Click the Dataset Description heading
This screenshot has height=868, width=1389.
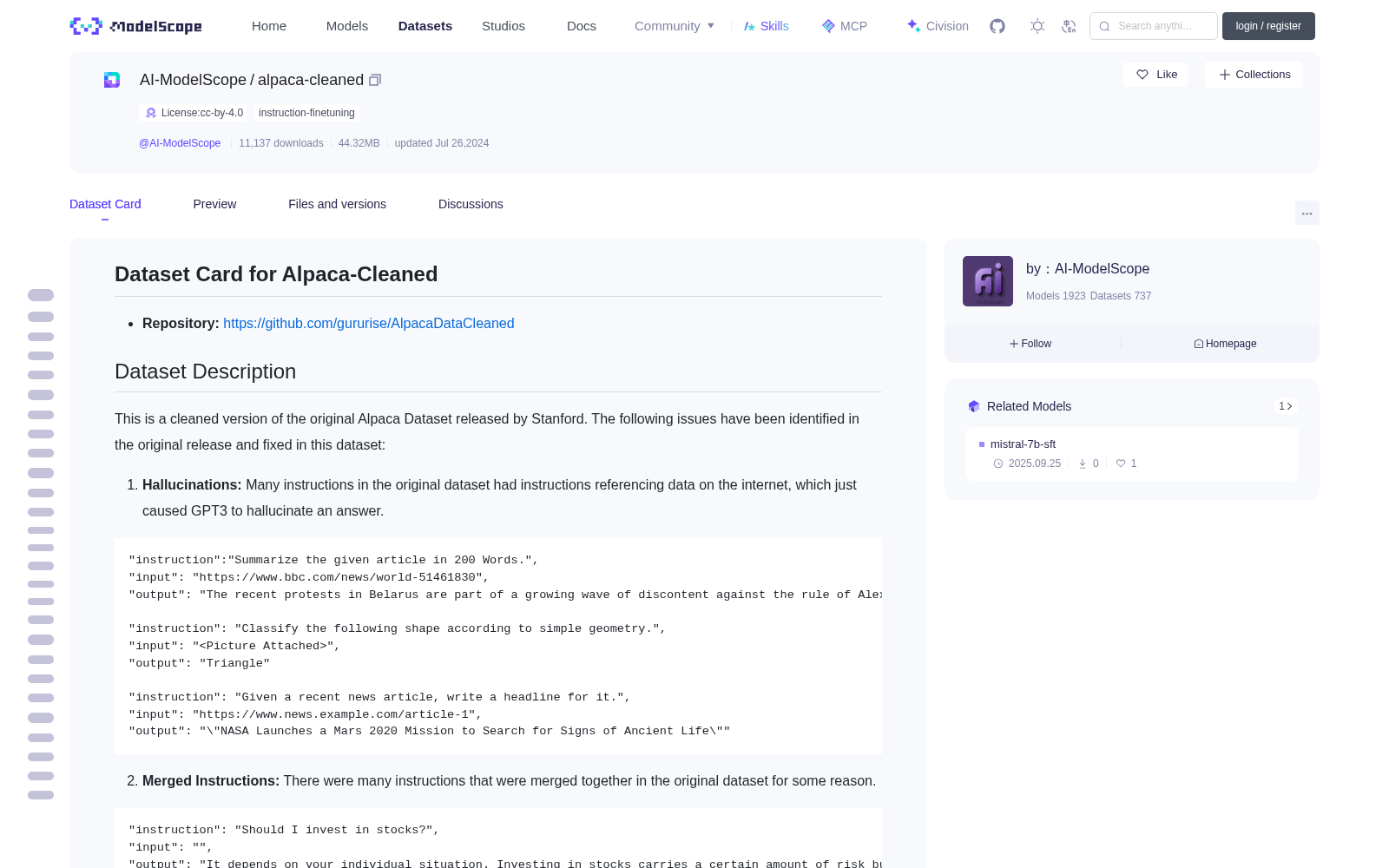point(205,372)
